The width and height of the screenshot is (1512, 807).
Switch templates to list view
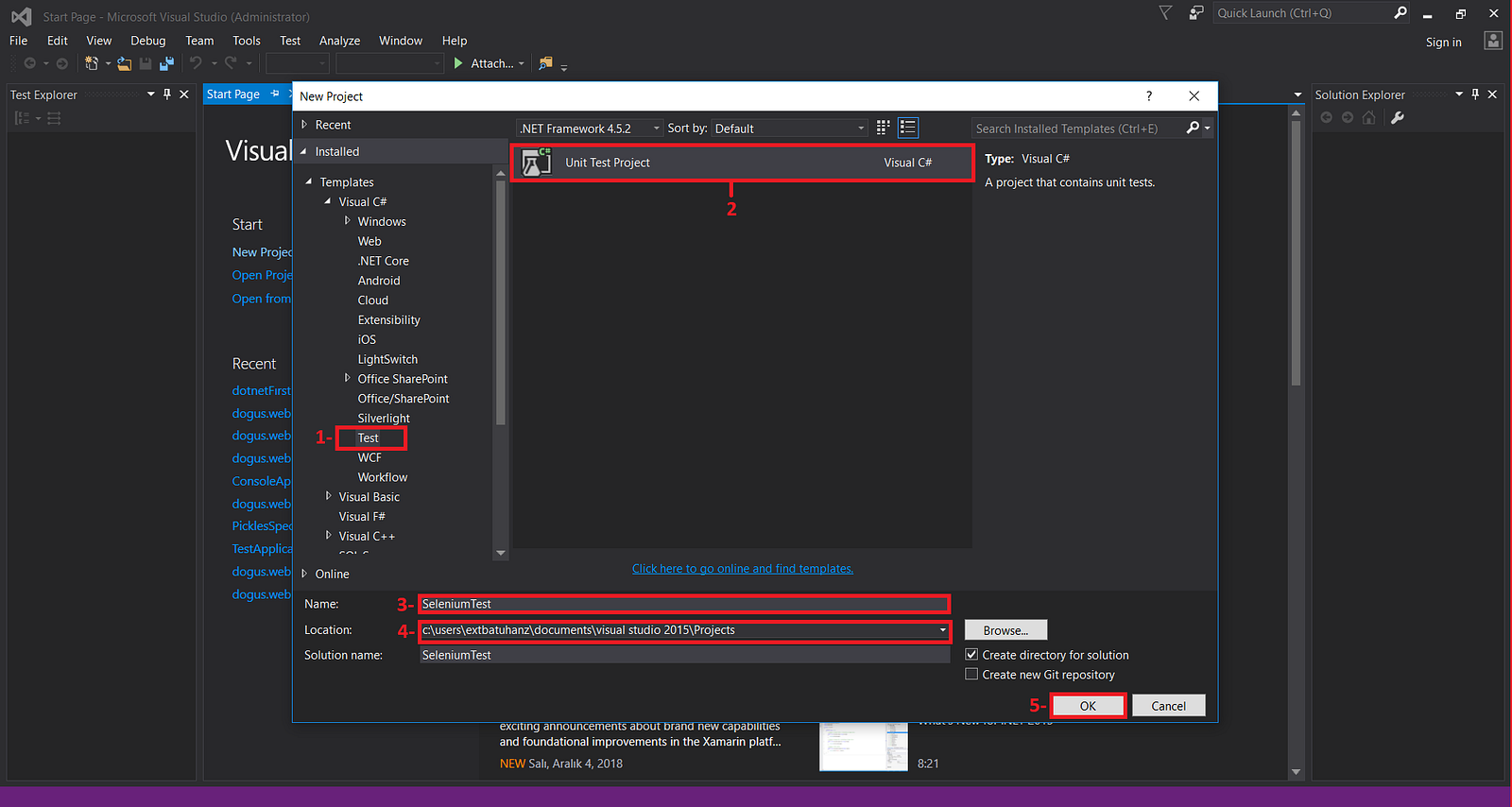tap(908, 128)
